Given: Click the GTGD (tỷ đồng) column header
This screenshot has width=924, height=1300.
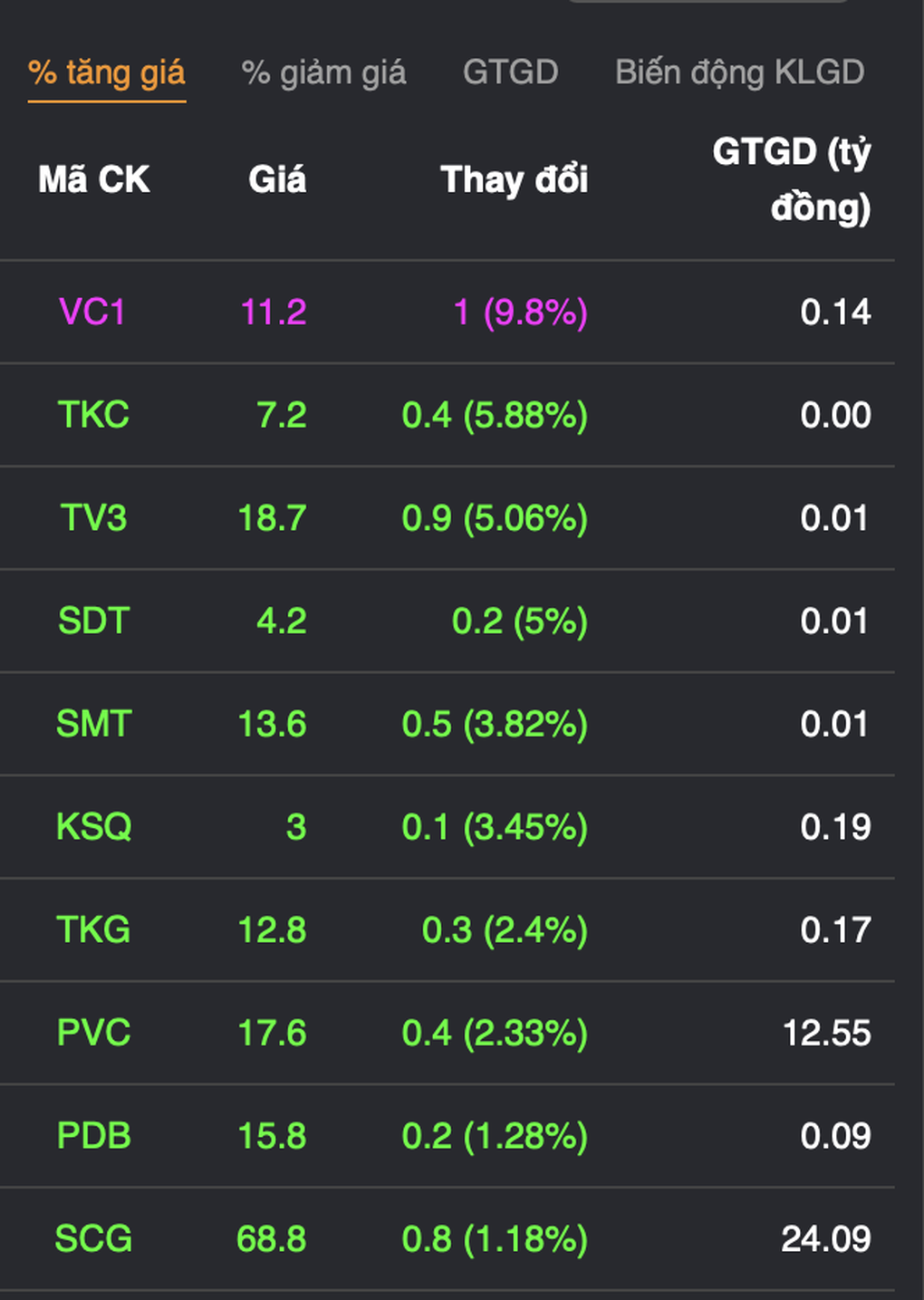Looking at the screenshot, I should (x=791, y=179).
